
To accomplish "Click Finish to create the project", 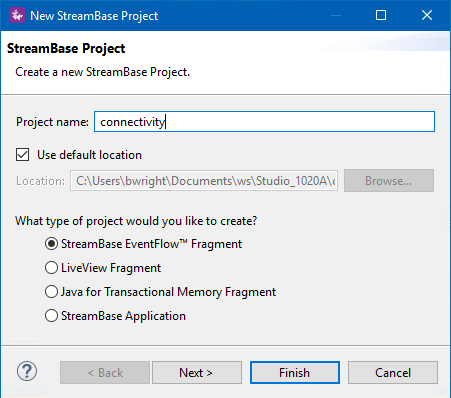I will click(295, 373).
